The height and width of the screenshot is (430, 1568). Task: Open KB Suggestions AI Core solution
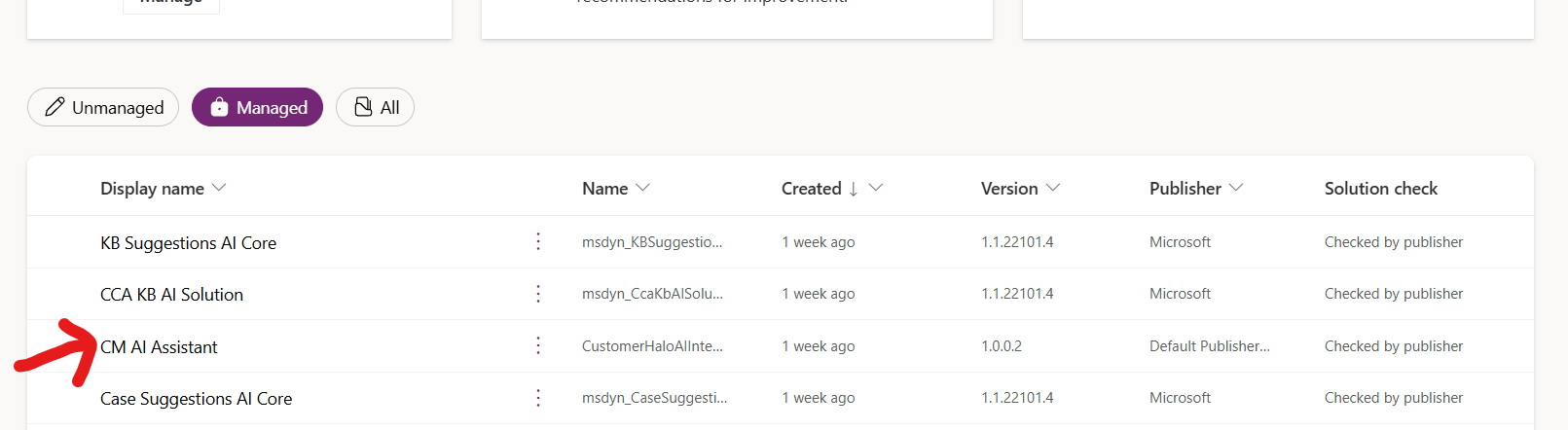[x=188, y=242]
